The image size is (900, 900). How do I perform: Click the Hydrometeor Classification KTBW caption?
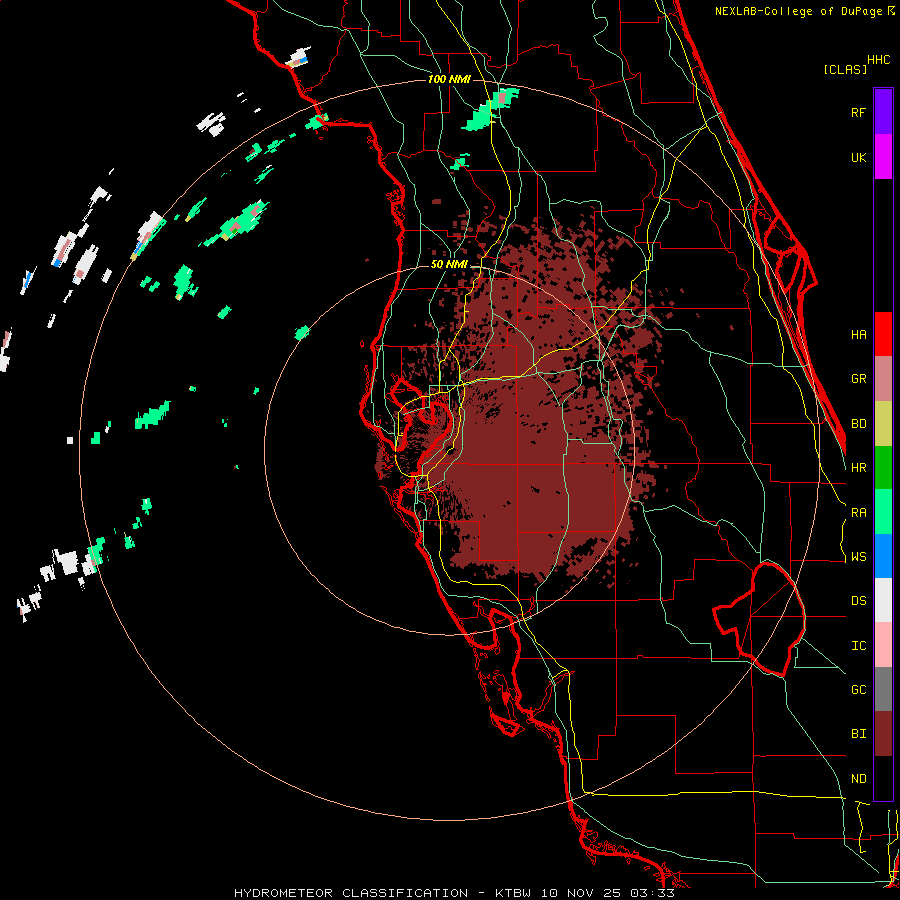click(454, 893)
